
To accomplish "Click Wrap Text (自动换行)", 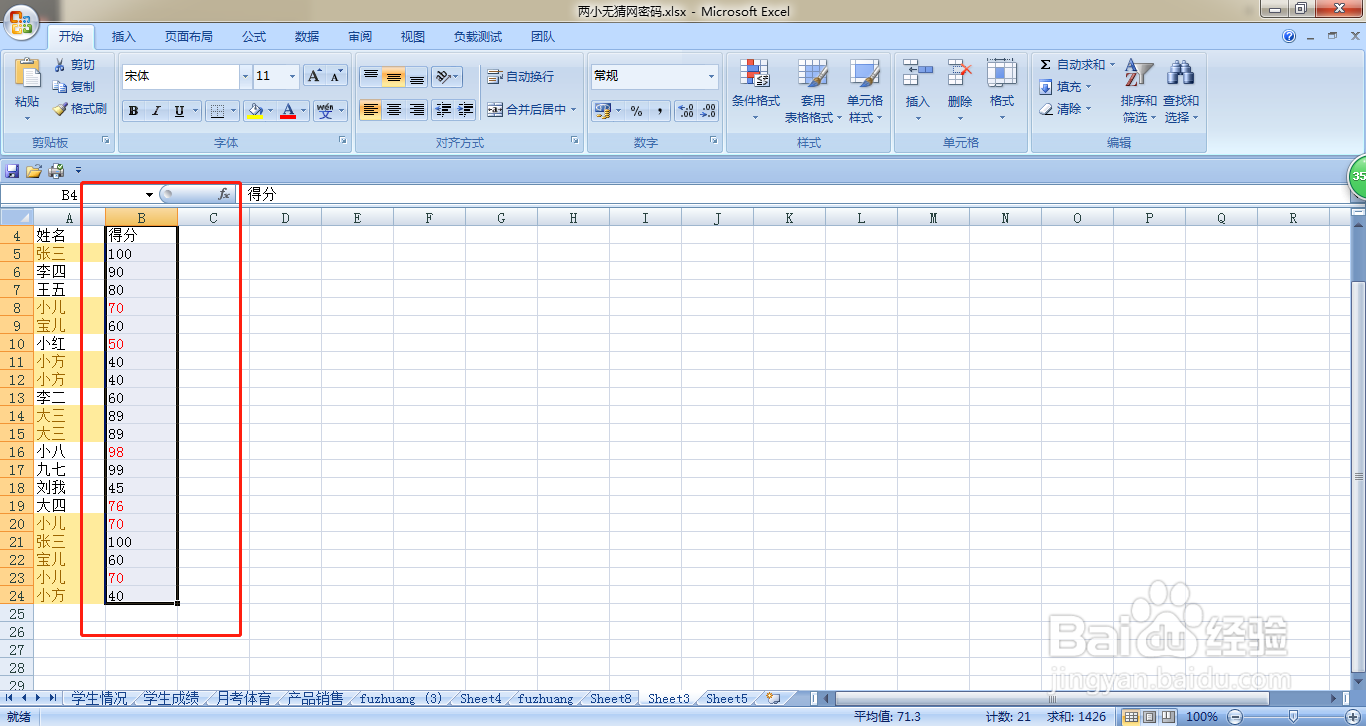I will click(520, 76).
